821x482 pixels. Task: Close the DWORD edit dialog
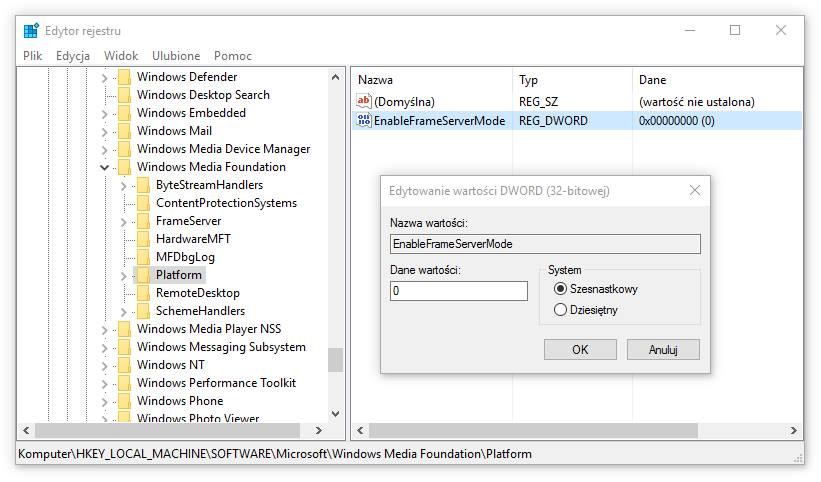pyautogui.click(x=695, y=190)
